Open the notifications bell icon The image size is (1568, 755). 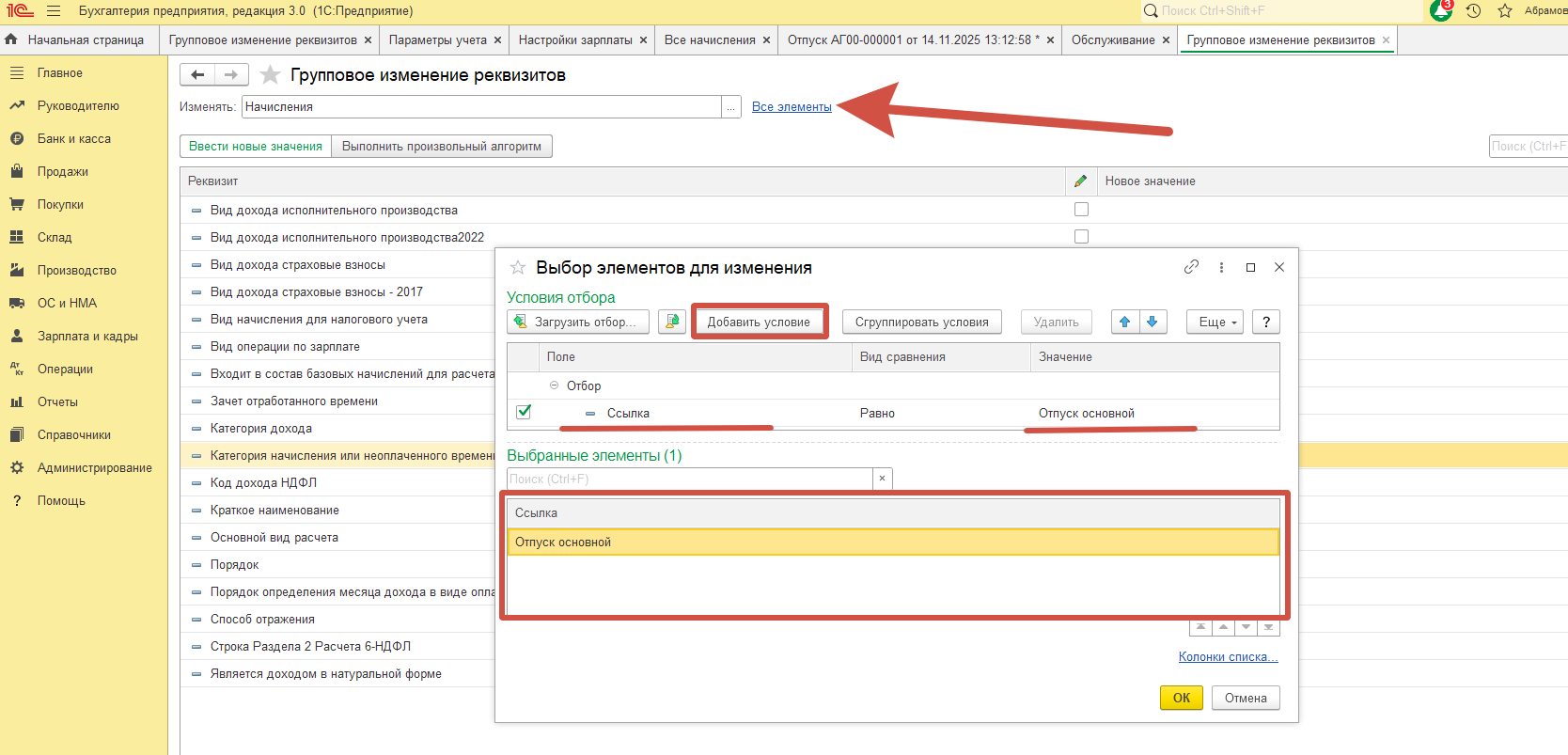(x=1440, y=11)
